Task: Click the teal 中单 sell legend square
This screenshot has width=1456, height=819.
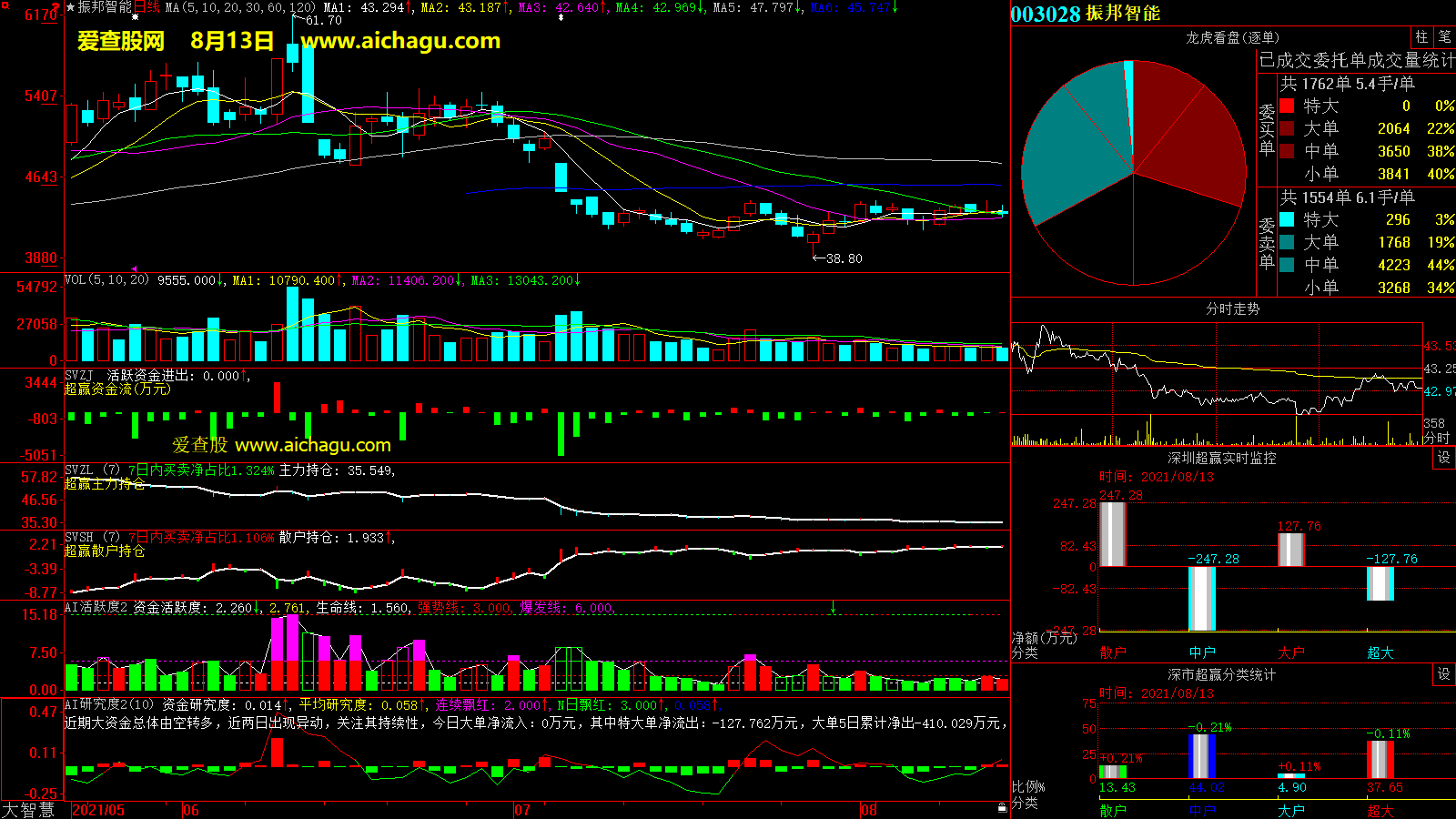Action: 1287,265
